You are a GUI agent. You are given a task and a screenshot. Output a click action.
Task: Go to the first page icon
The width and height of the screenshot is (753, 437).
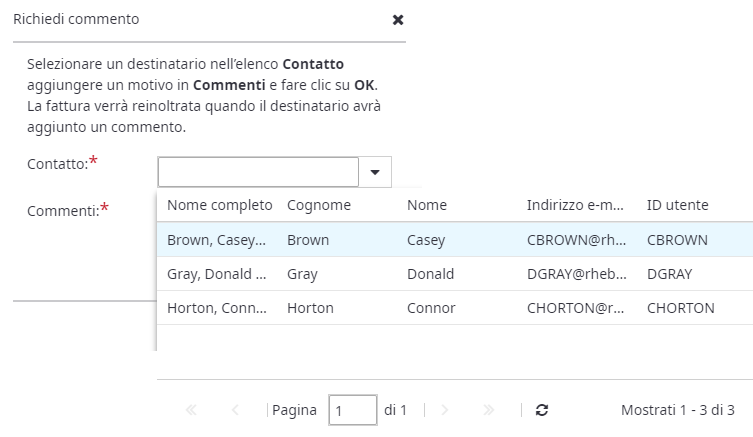click(192, 410)
